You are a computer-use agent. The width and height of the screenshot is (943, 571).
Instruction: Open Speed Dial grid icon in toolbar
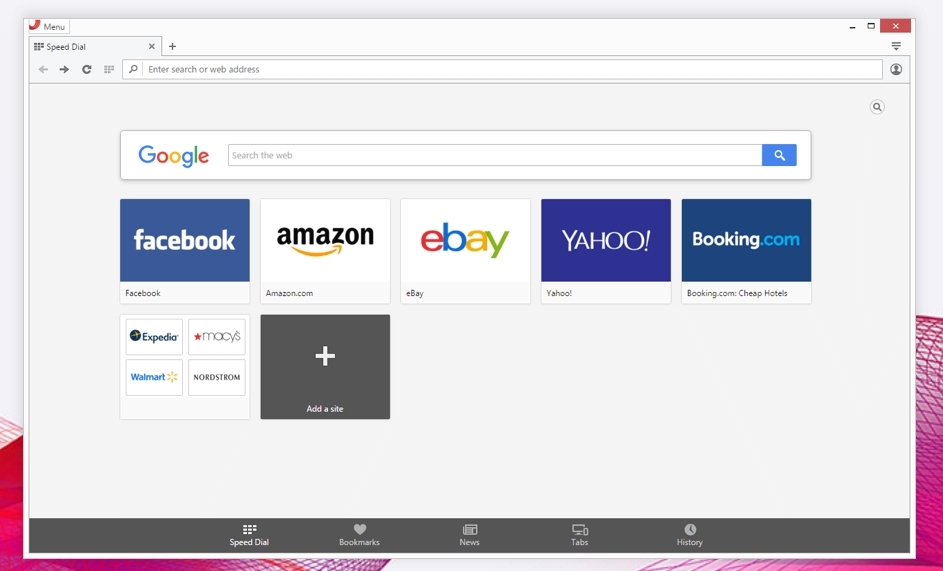coord(109,70)
